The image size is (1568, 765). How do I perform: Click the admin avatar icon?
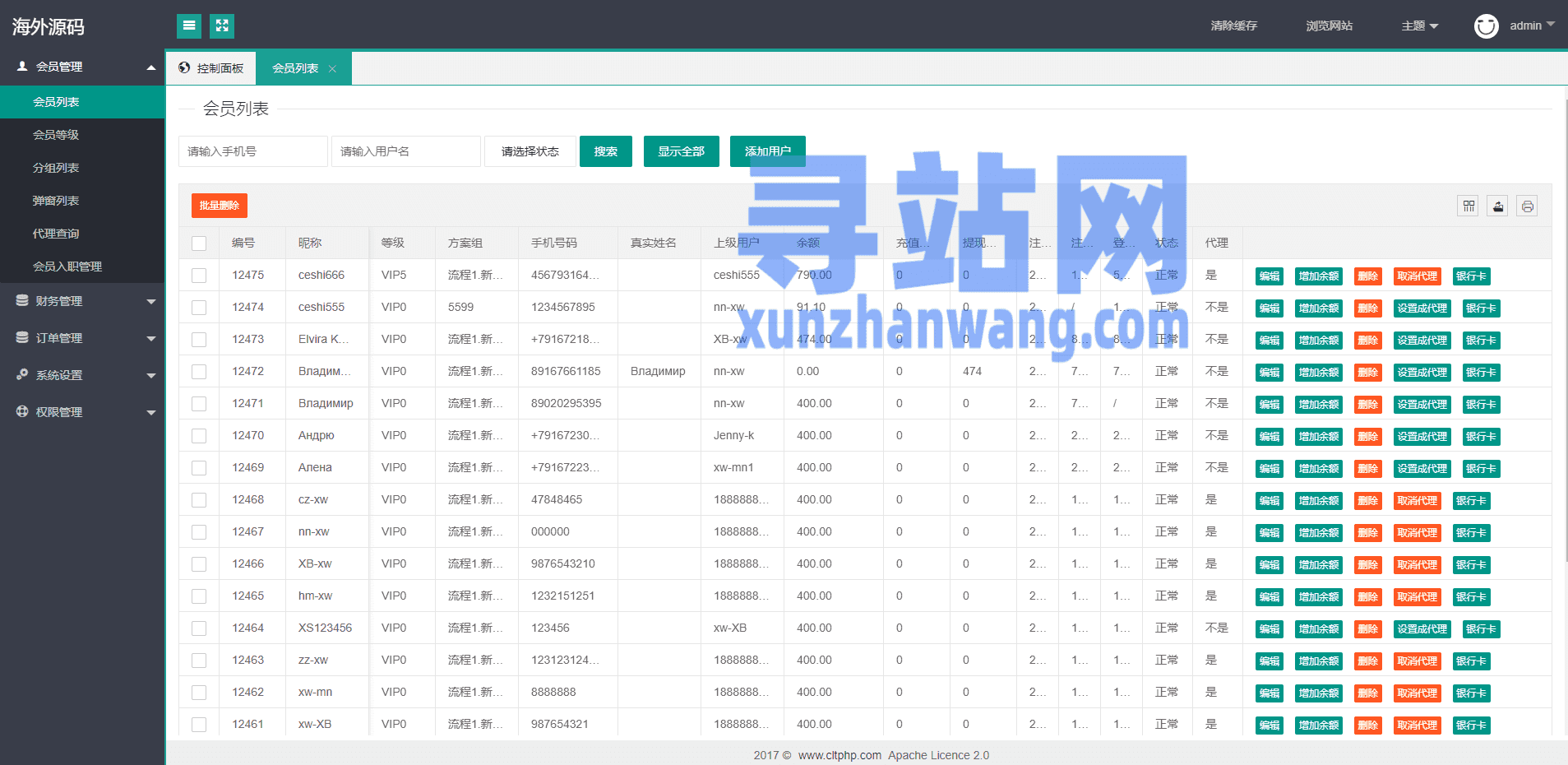tap(1486, 26)
